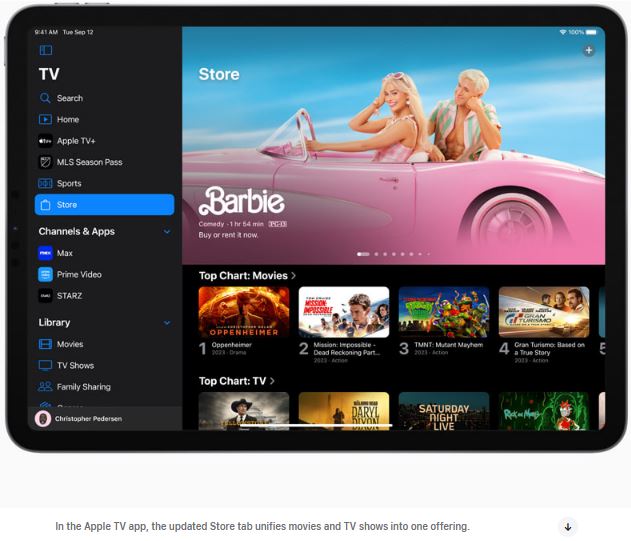Click the download arrow beside caption

pyautogui.click(x=568, y=527)
